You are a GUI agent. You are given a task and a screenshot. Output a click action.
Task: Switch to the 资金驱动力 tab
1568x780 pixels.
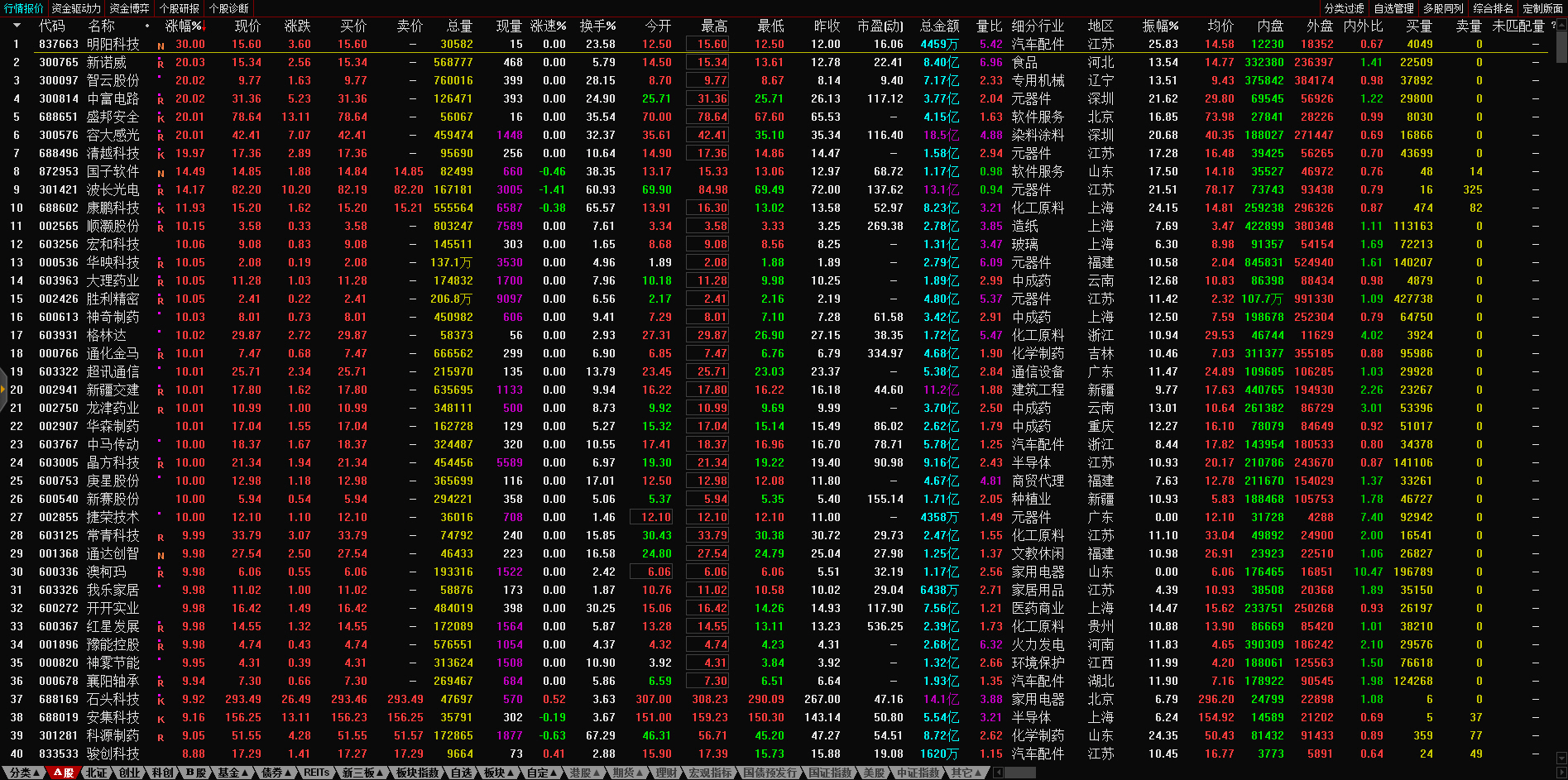[76, 8]
